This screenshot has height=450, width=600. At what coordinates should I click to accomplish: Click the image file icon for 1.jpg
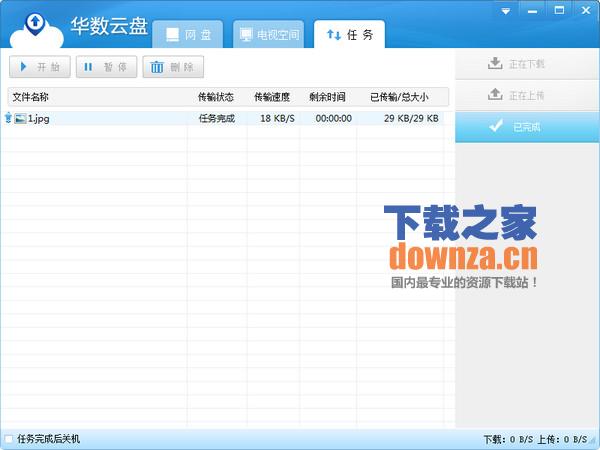coord(20,118)
